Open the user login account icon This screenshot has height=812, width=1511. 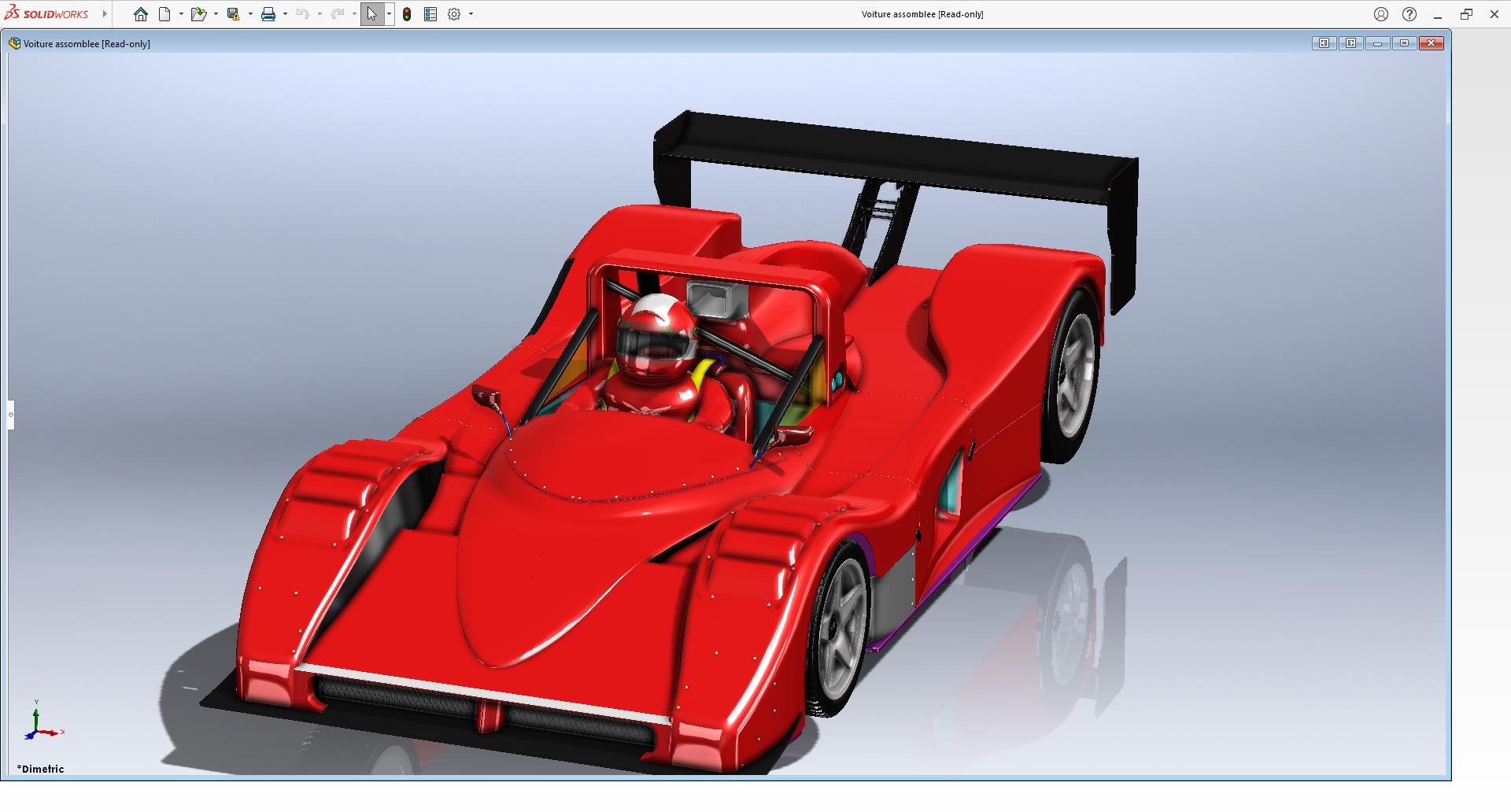(1381, 14)
